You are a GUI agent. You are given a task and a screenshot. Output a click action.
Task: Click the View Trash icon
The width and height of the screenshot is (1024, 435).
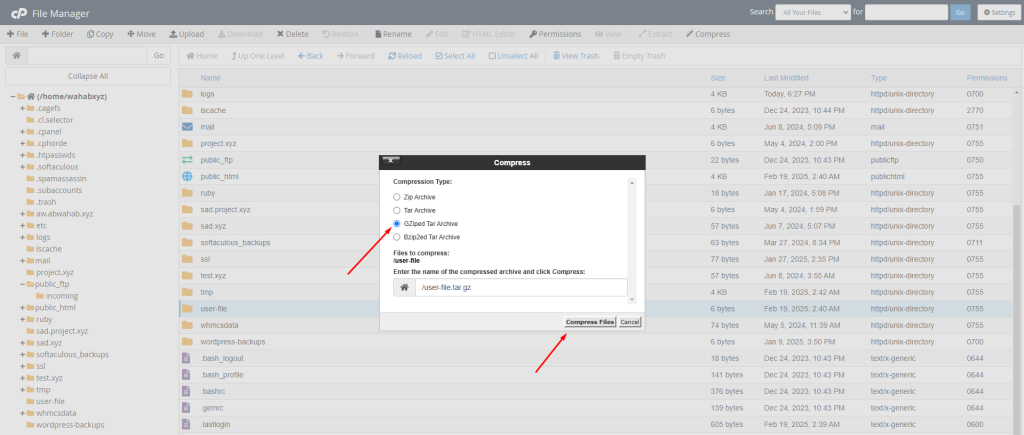click(575, 56)
